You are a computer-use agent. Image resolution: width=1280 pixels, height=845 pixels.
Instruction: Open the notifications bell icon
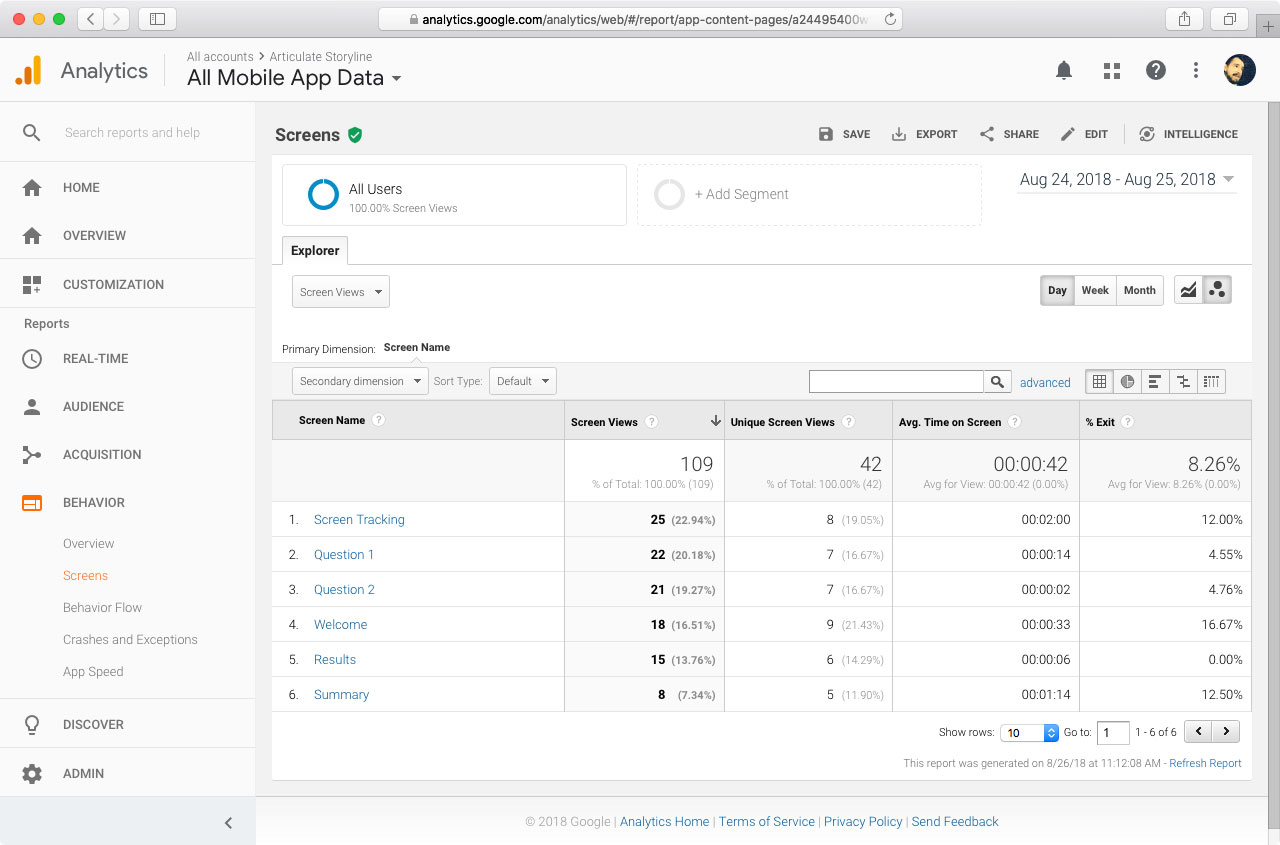click(x=1064, y=70)
